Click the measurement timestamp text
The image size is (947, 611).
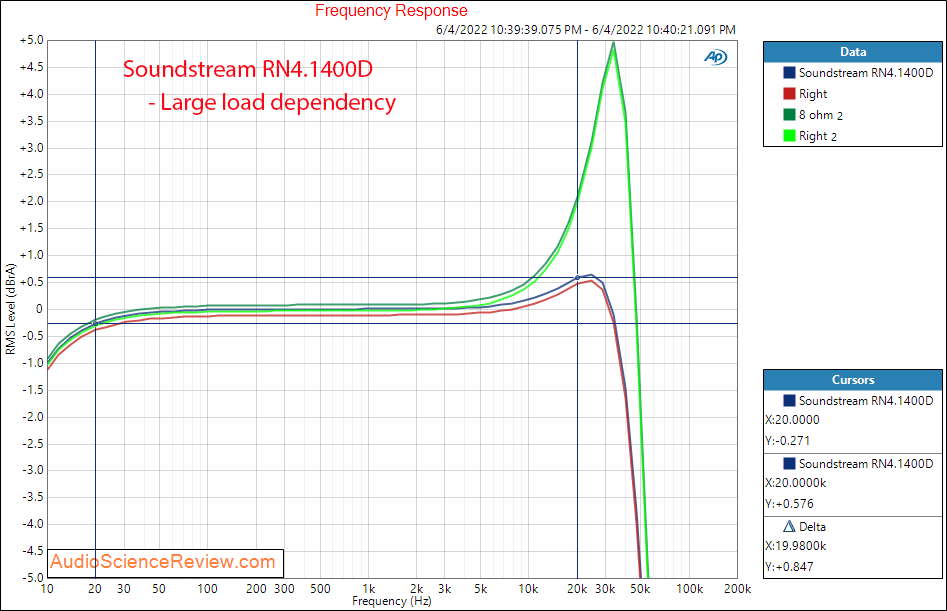(x=585, y=30)
